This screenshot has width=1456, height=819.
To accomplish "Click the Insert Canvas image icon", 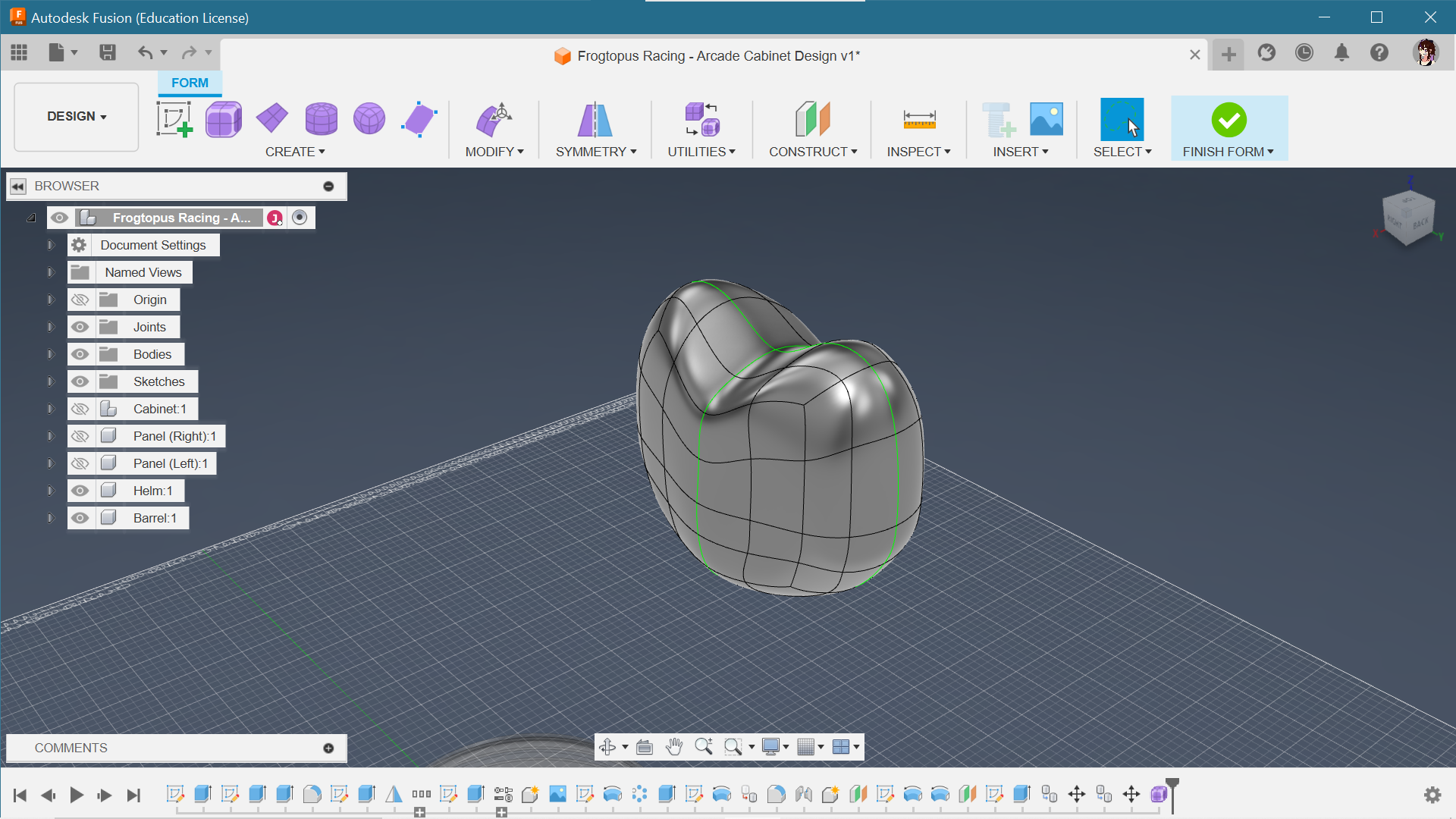I will click(x=1046, y=119).
